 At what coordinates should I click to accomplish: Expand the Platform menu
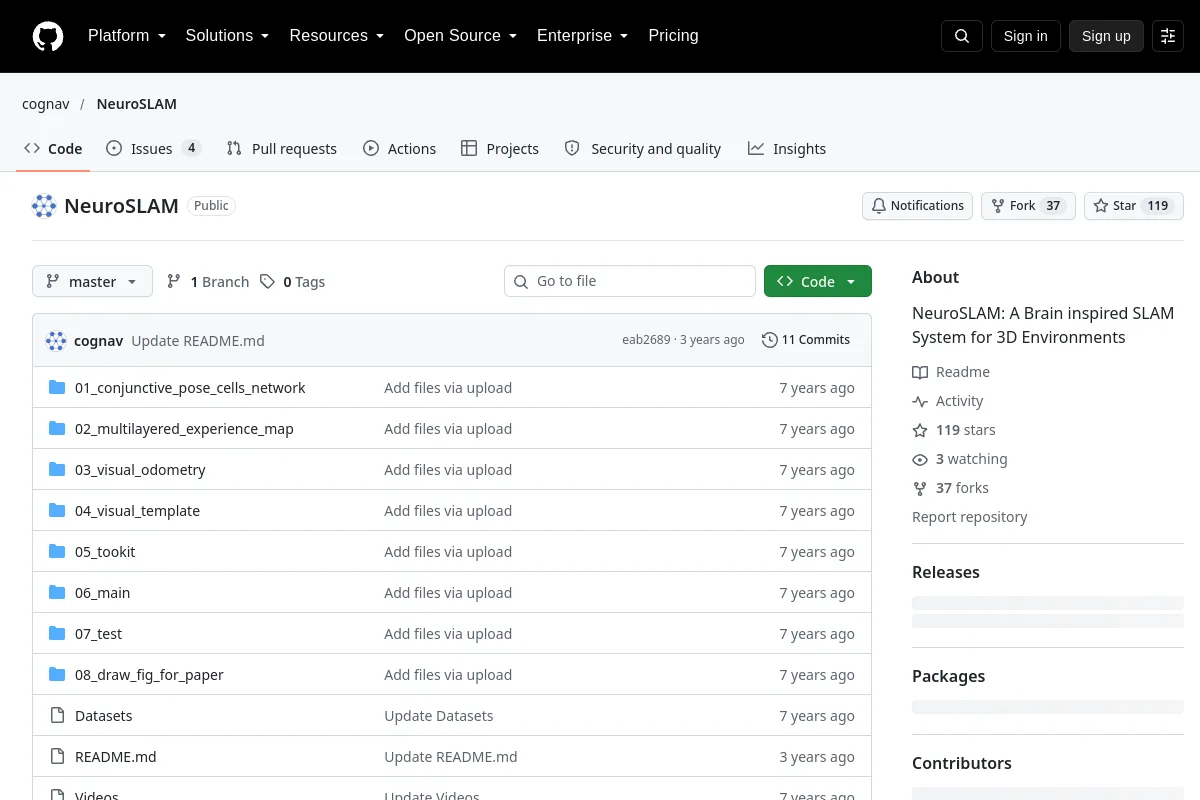126,36
